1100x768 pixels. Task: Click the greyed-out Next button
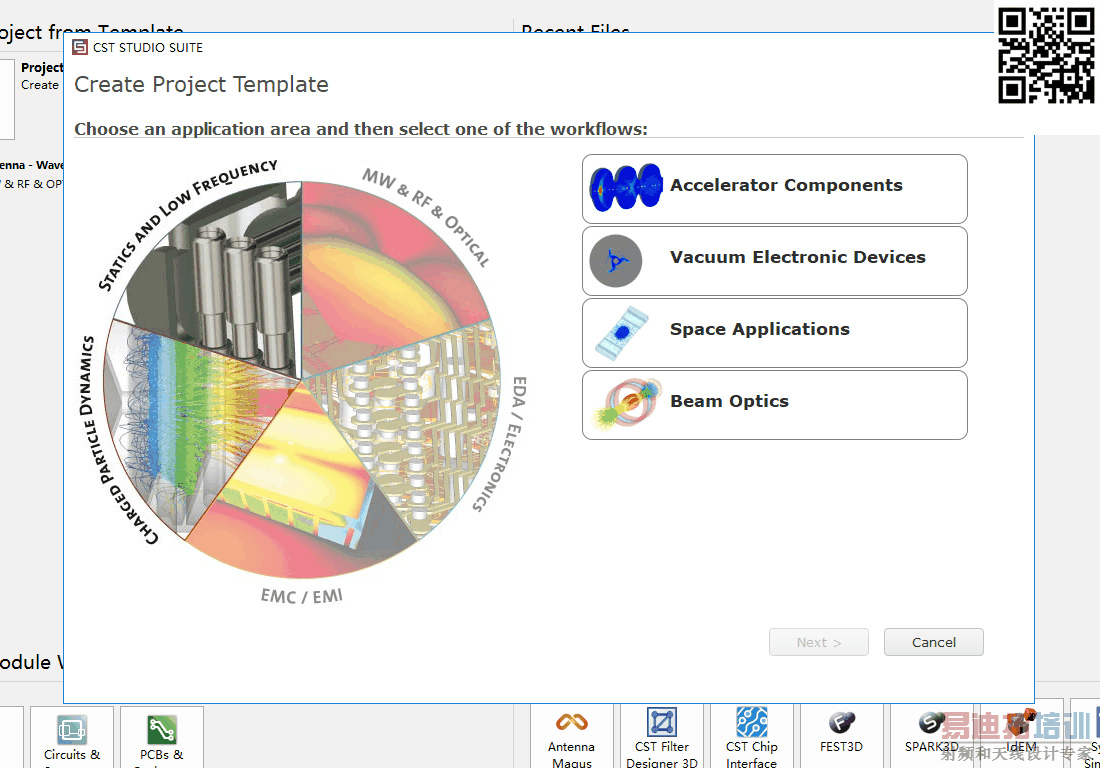click(x=818, y=642)
